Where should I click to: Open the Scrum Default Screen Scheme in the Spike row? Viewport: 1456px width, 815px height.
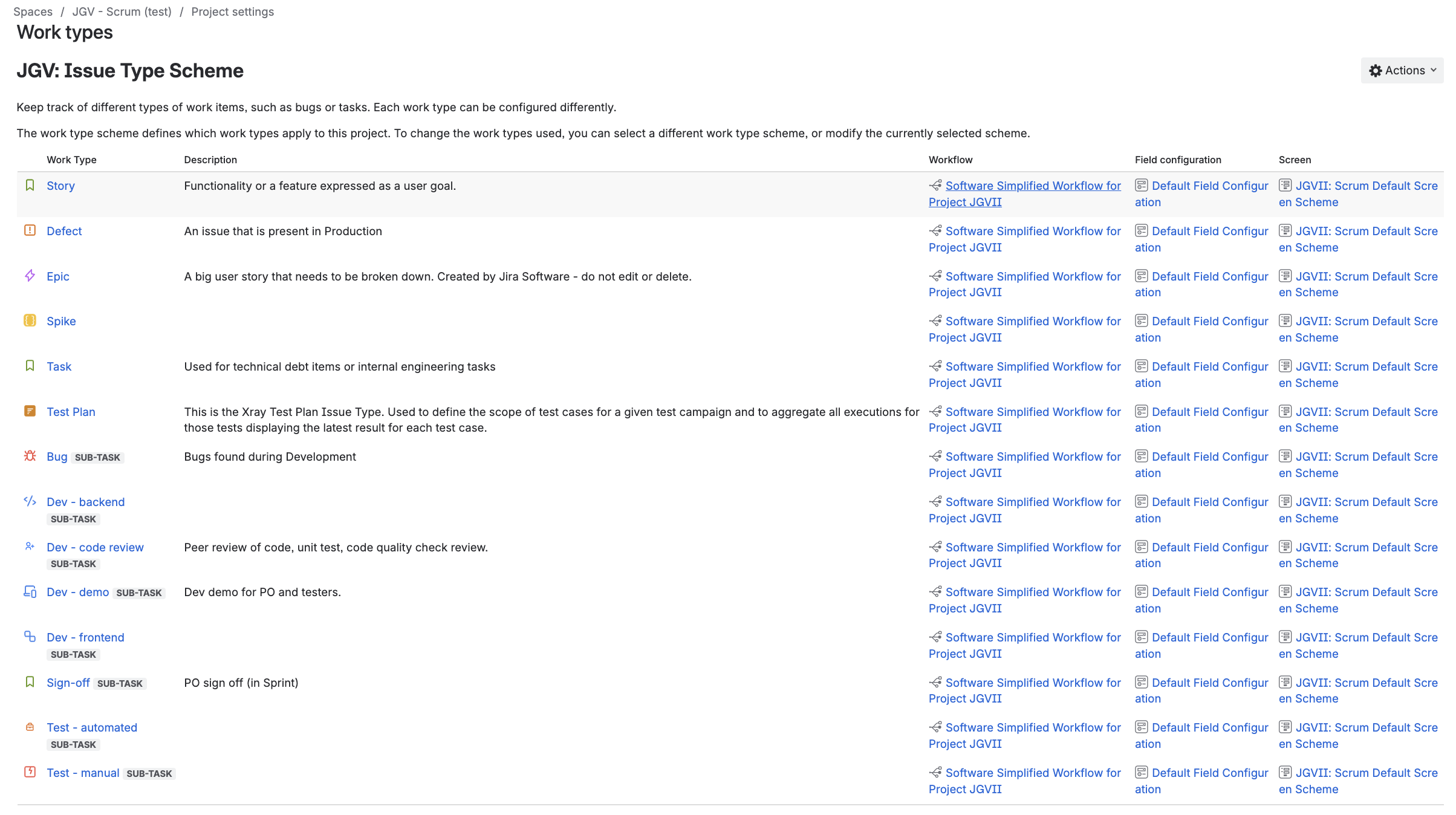pos(1358,329)
